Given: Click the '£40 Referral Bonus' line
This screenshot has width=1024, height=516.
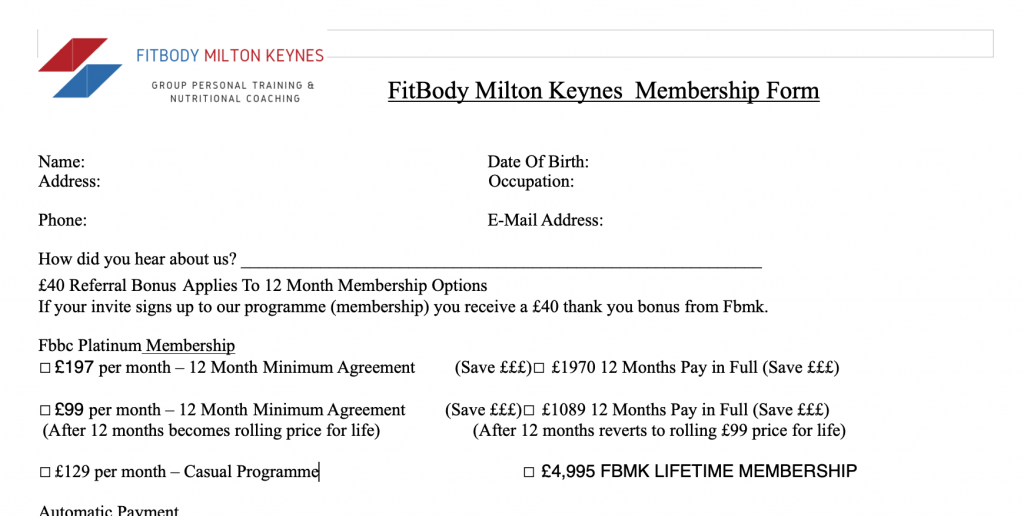Looking at the screenshot, I should pos(263,285).
